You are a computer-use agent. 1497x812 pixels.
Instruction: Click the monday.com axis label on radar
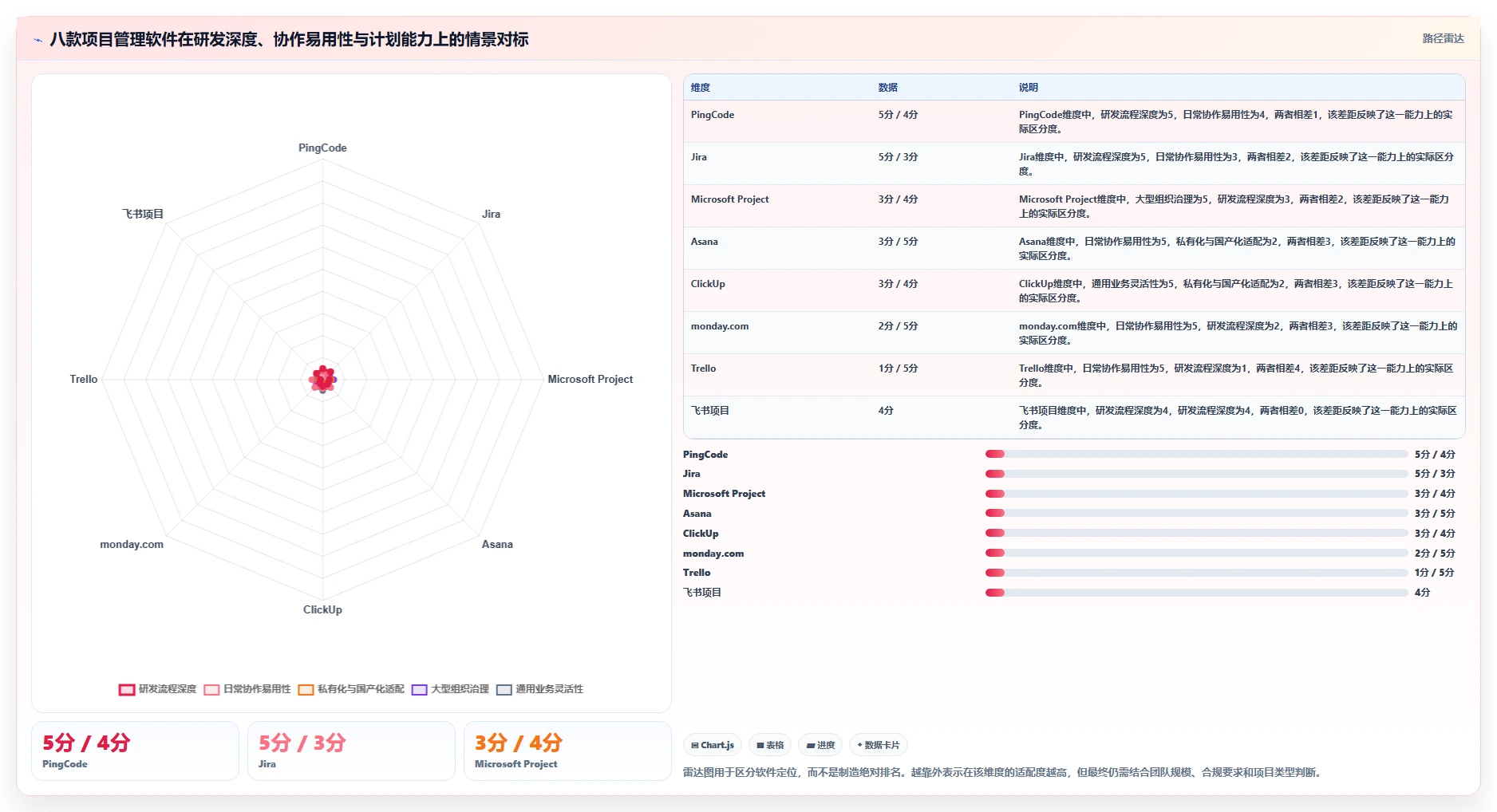132,545
